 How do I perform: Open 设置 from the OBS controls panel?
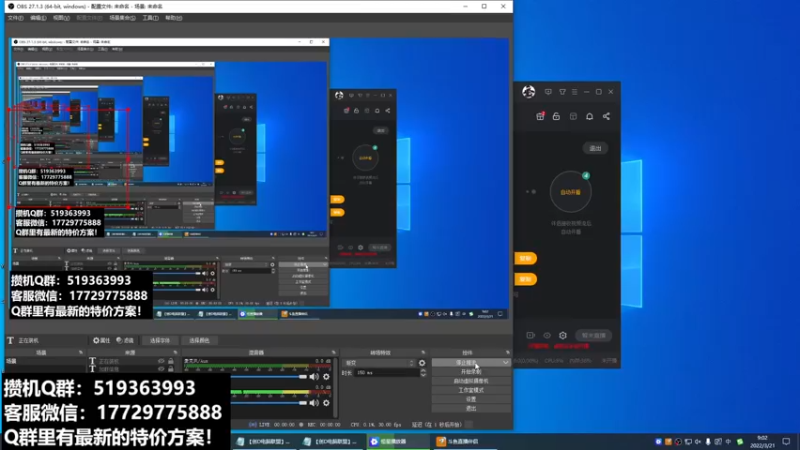point(471,399)
